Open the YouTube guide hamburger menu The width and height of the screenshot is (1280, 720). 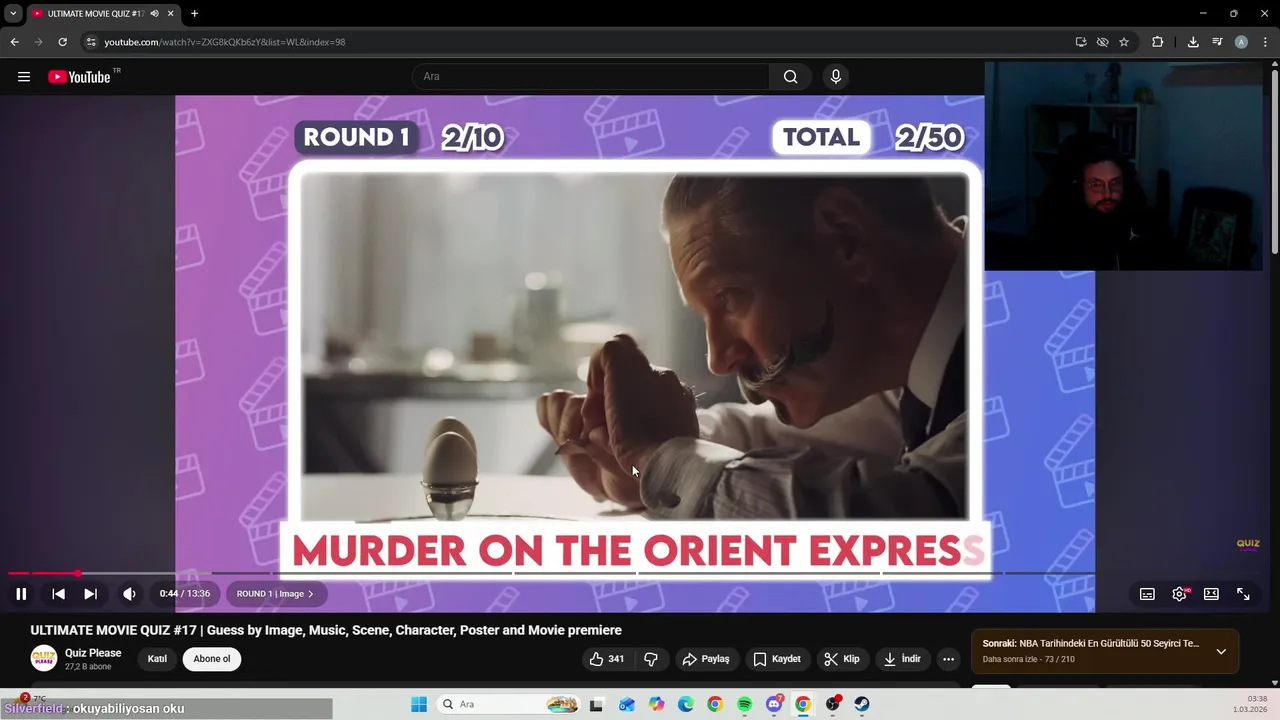[x=24, y=77]
